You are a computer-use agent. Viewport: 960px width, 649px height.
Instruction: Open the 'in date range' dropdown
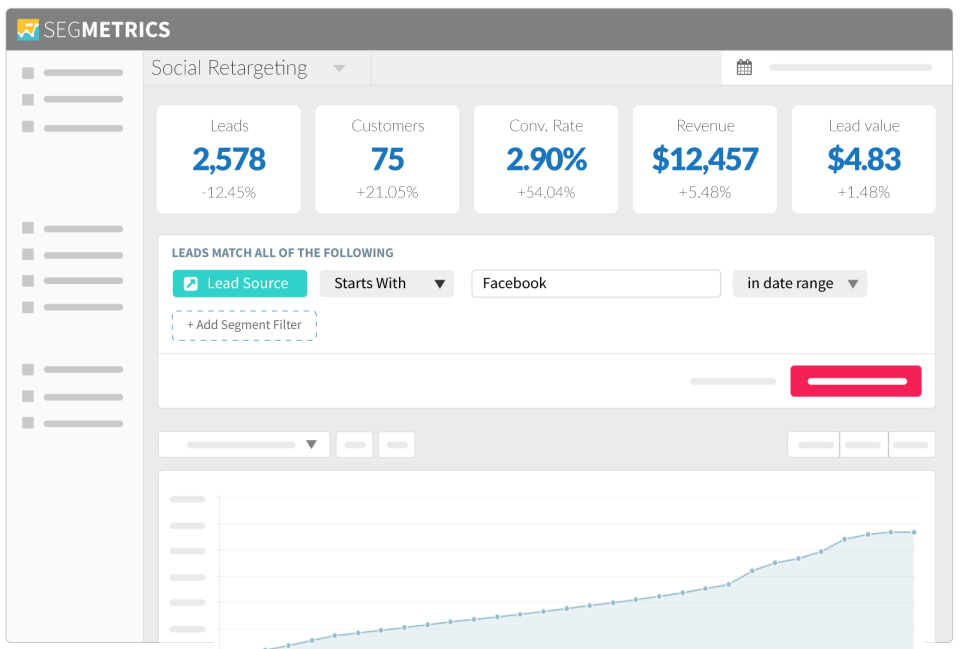pos(799,283)
